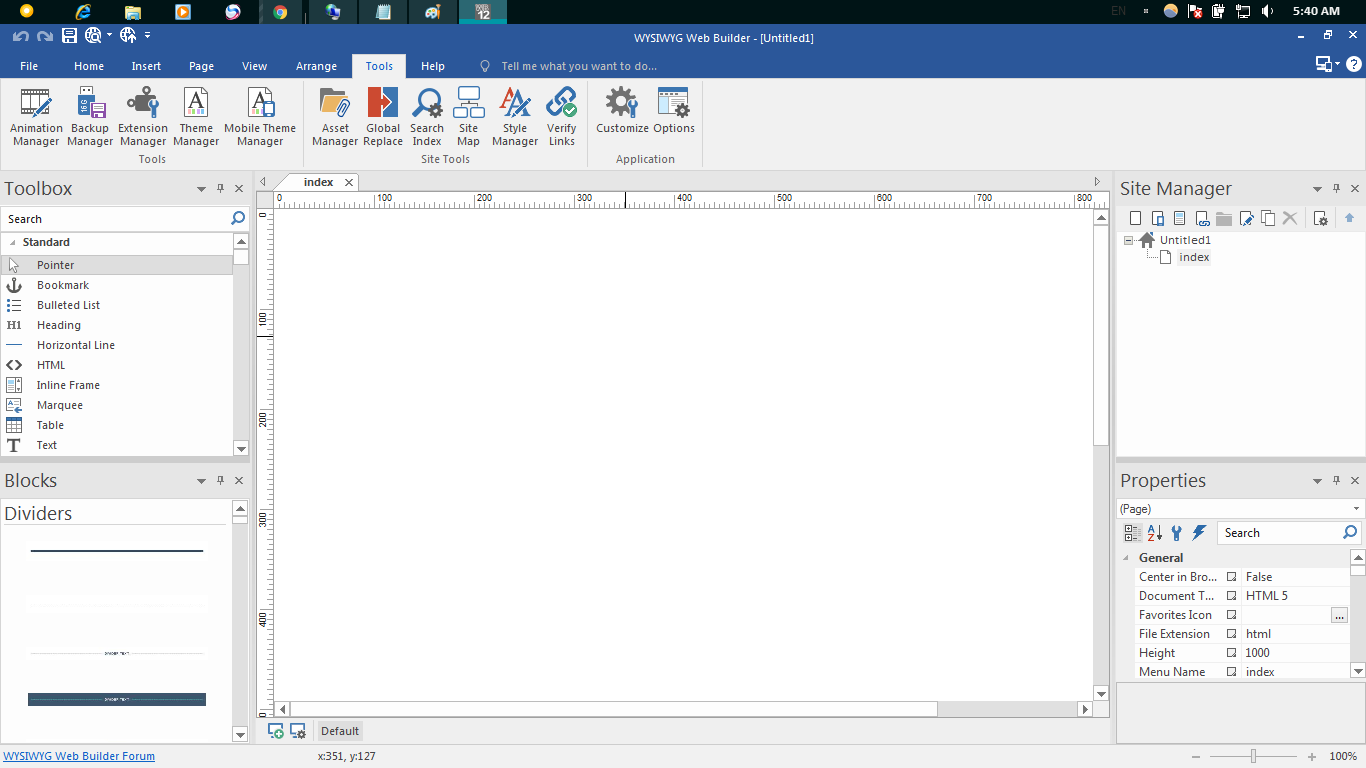Pin the Blocks panel
This screenshot has width=1366, height=768.
[x=220, y=480]
